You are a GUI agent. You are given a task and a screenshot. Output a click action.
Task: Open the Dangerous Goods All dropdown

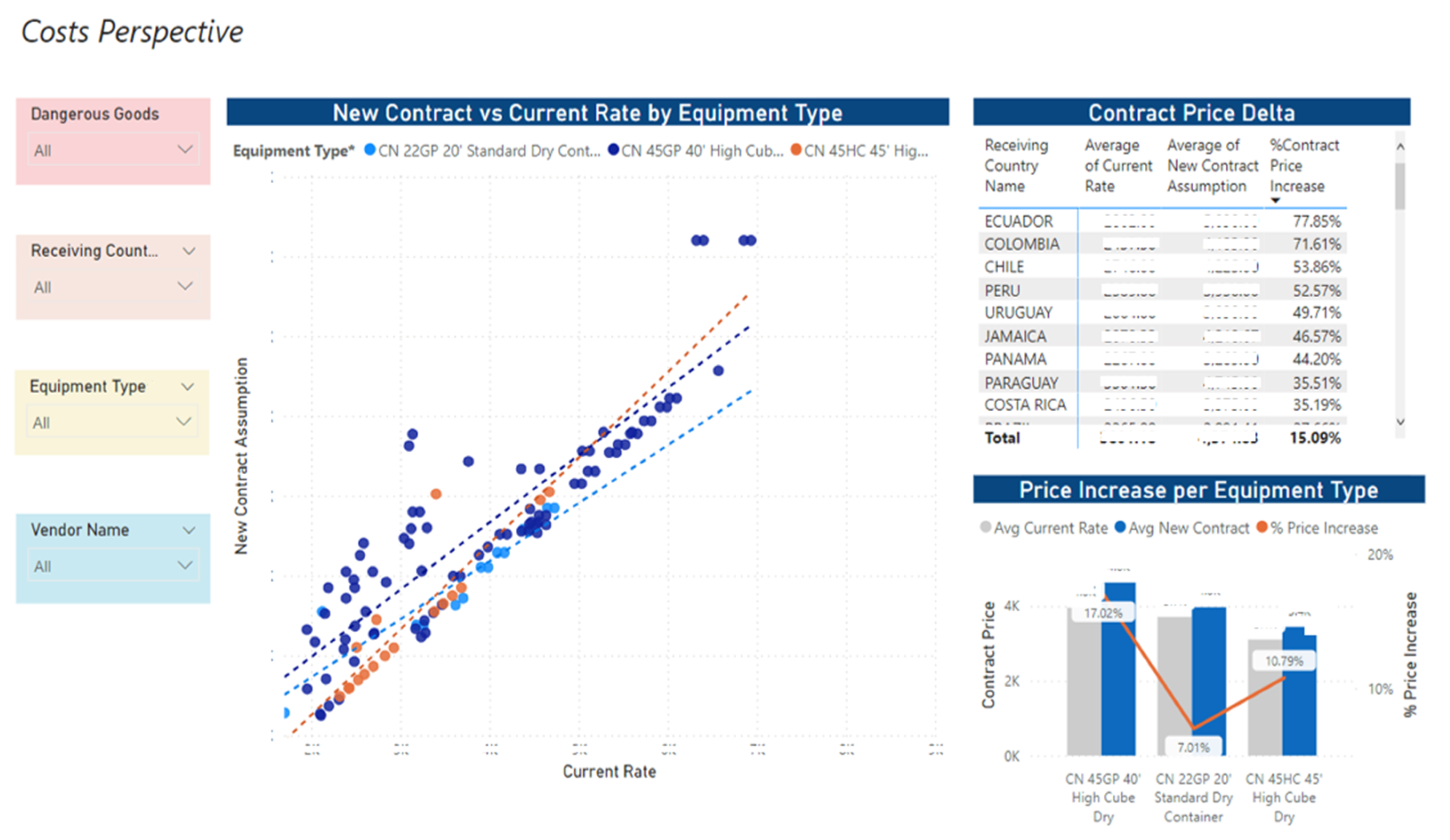click(x=113, y=150)
